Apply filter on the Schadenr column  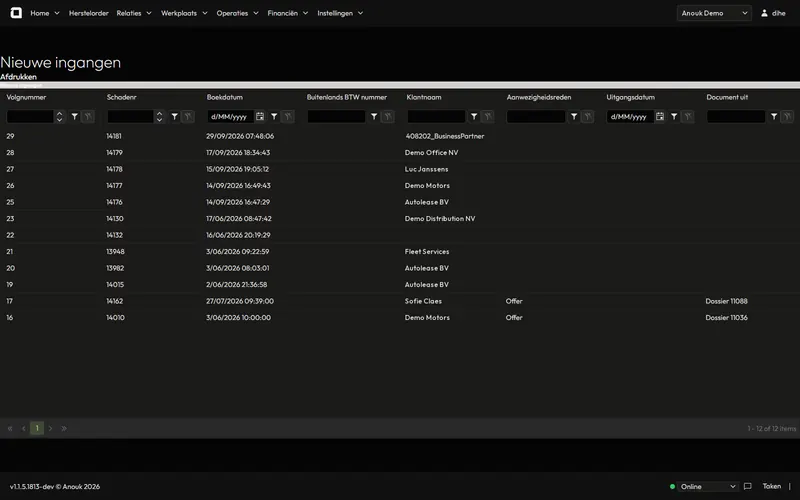point(174,117)
